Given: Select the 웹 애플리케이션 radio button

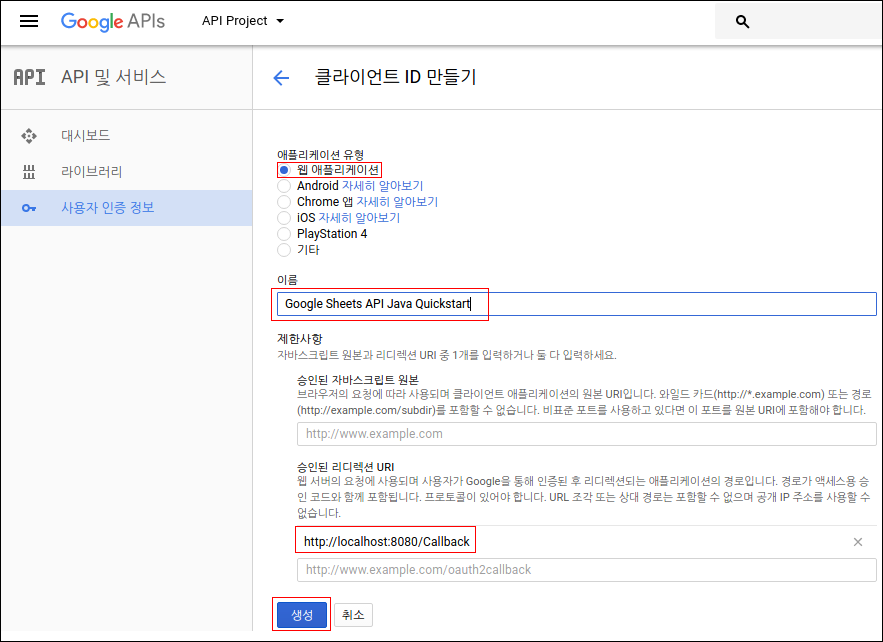Looking at the screenshot, I should click(284, 170).
